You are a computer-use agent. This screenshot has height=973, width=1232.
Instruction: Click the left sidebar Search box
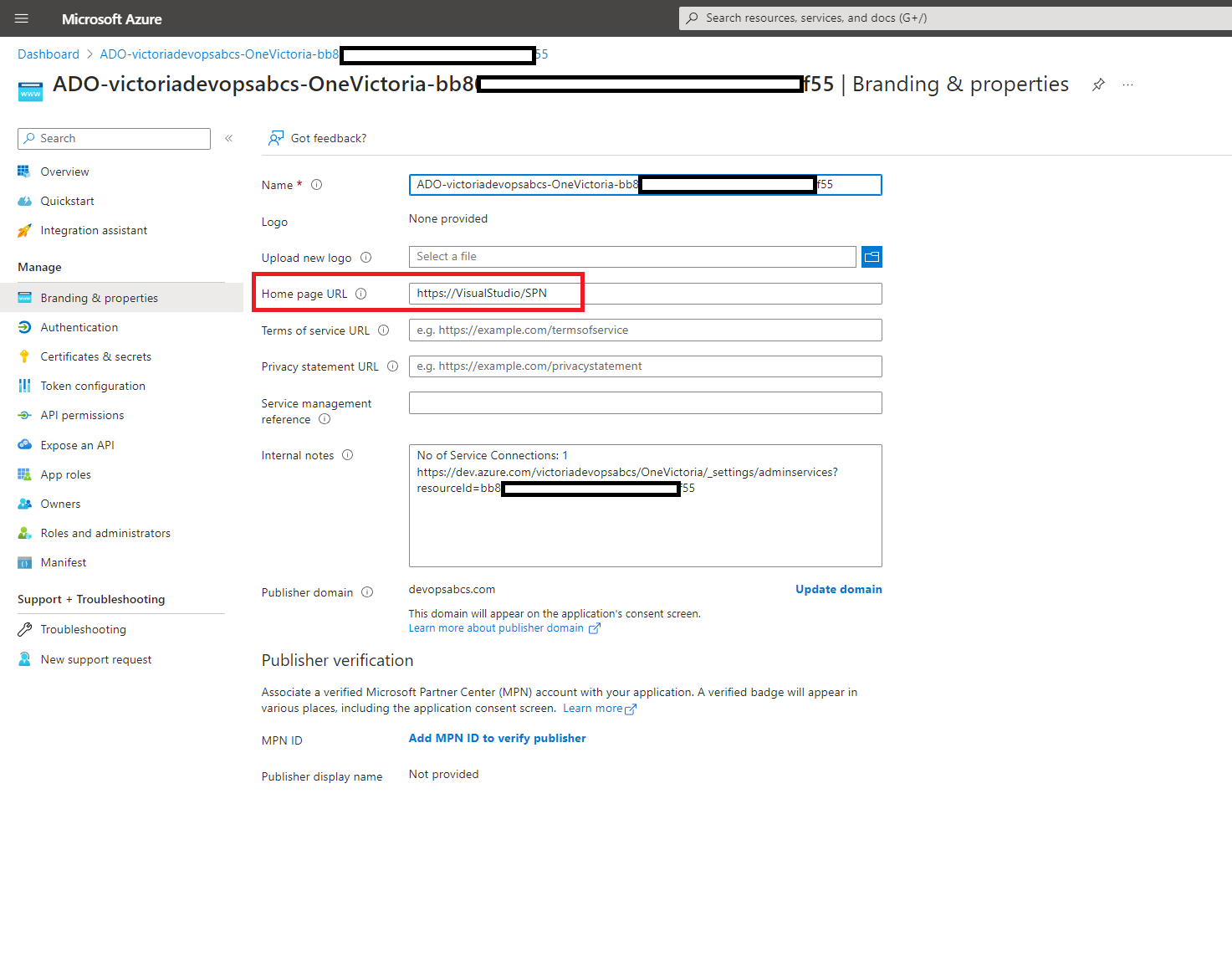(114, 139)
